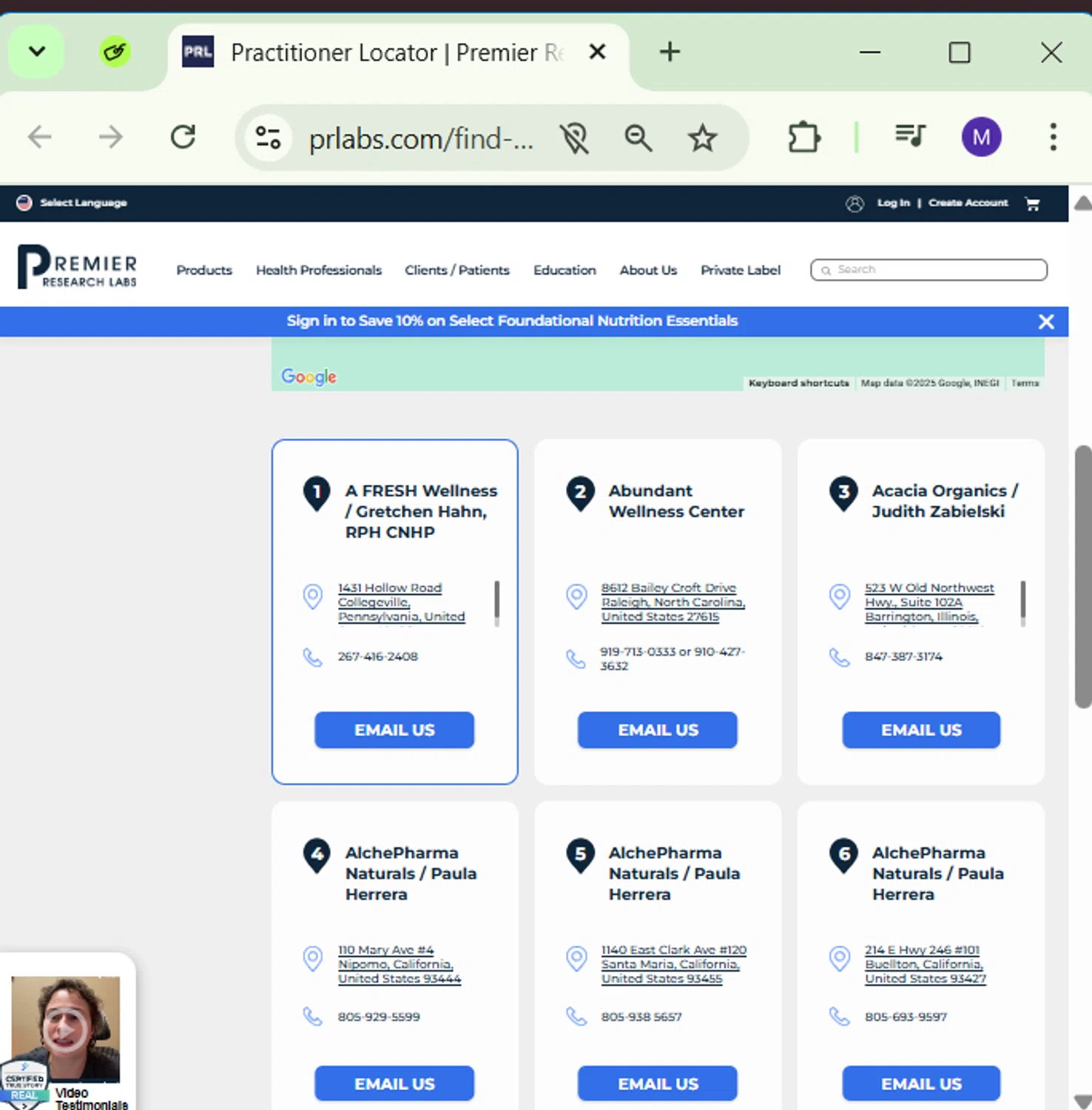Reload the current page
This screenshot has height=1110, width=1092.
coord(183,137)
